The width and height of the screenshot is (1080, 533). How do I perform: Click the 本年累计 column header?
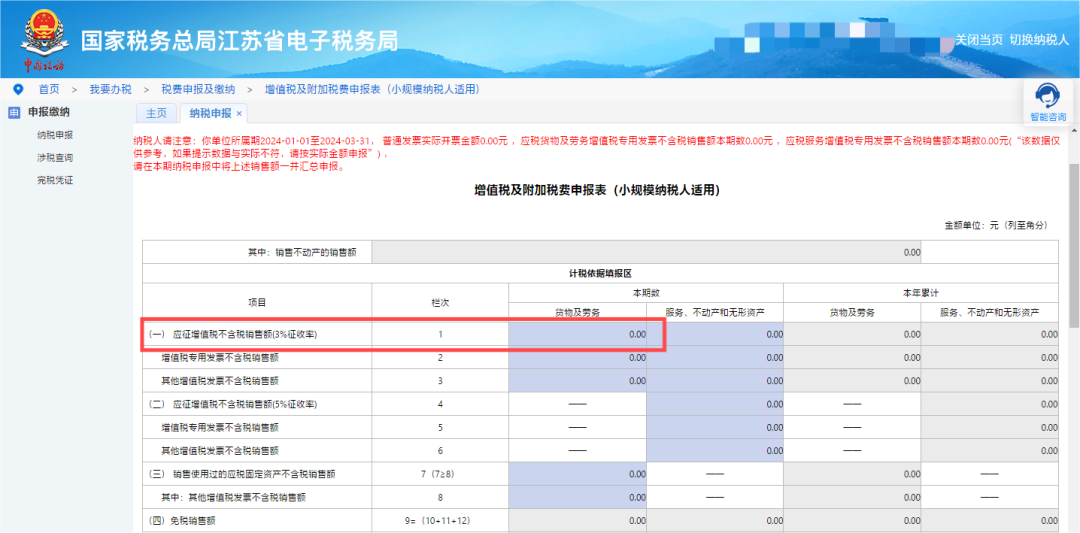pos(921,292)
